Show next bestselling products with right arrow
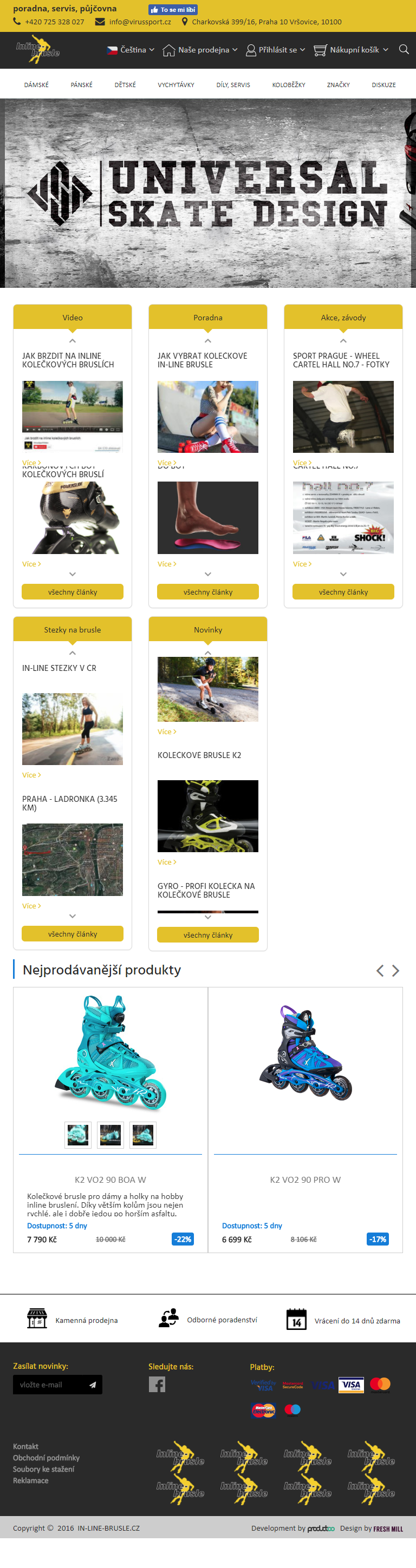The width and height of the screenshot is (416, 1568). coord(395,970)
